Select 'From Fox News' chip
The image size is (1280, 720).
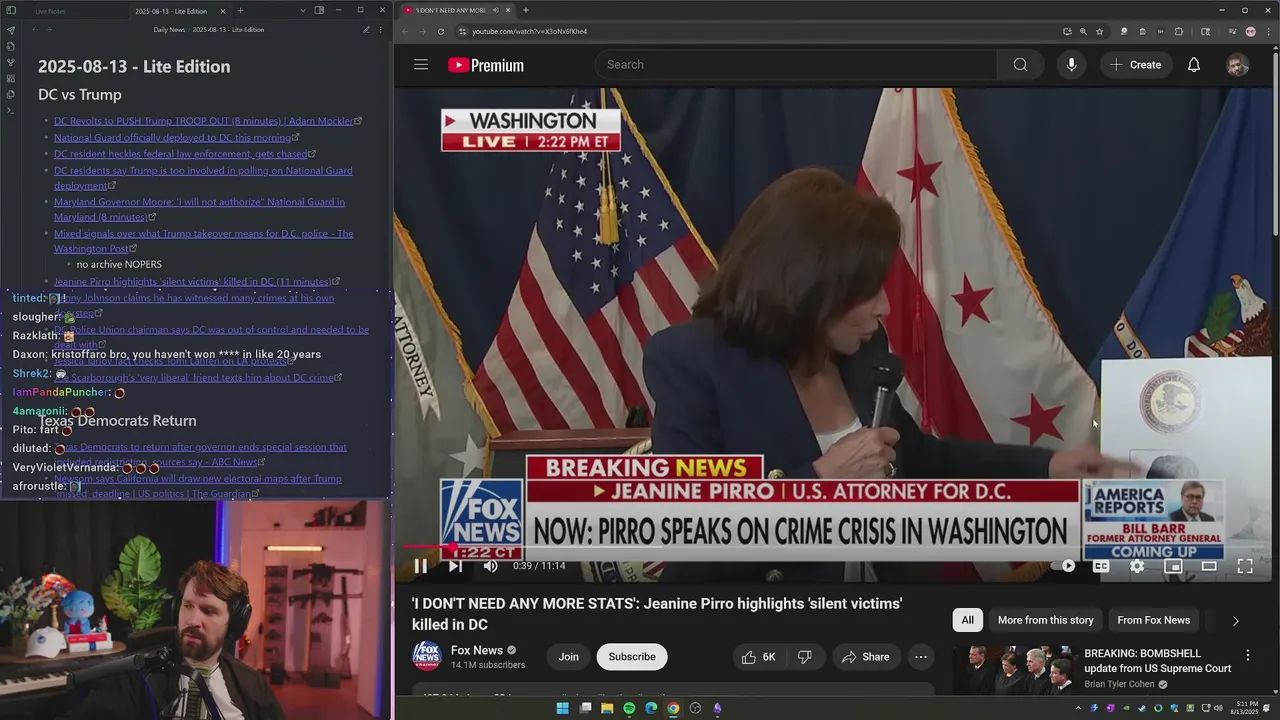click(x=1153, y=620)
